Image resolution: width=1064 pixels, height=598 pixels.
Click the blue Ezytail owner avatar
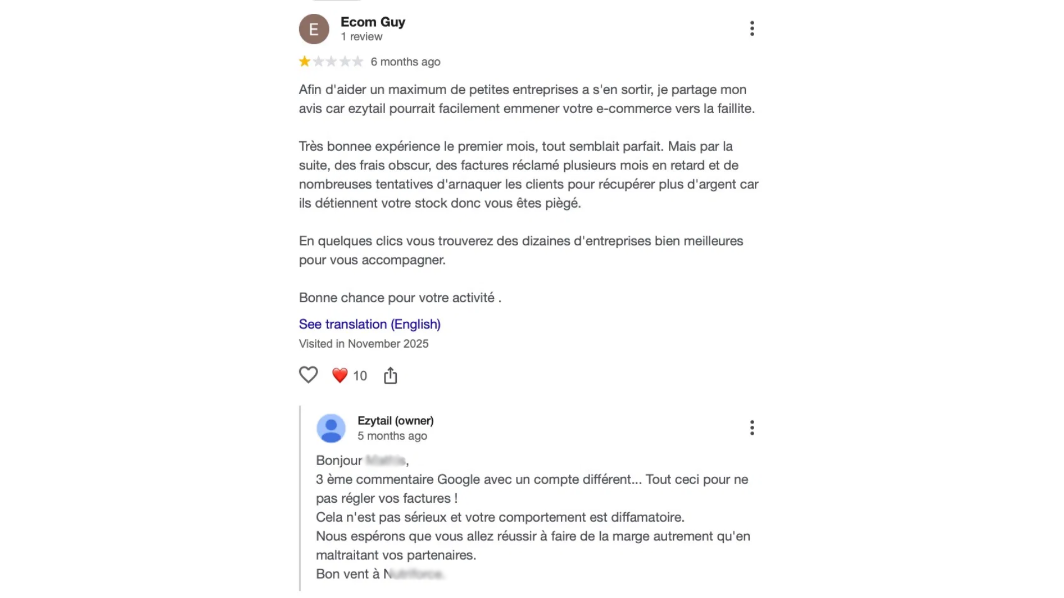coord(331,428)
